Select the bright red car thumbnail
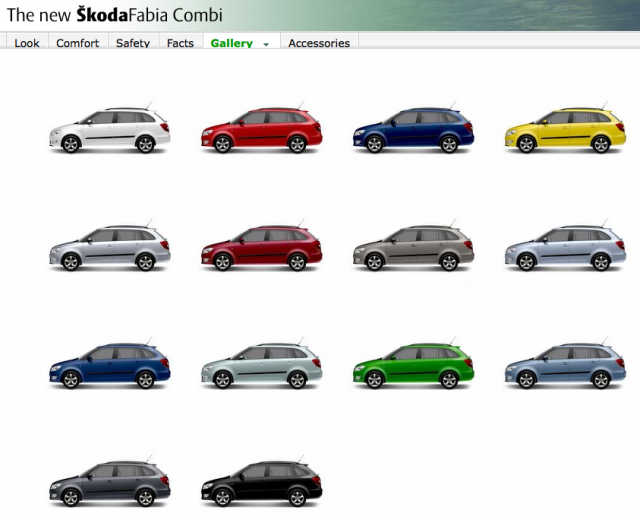Image resolution: width=640 pixels, height=520 pixels. click(x=261, y=128)
